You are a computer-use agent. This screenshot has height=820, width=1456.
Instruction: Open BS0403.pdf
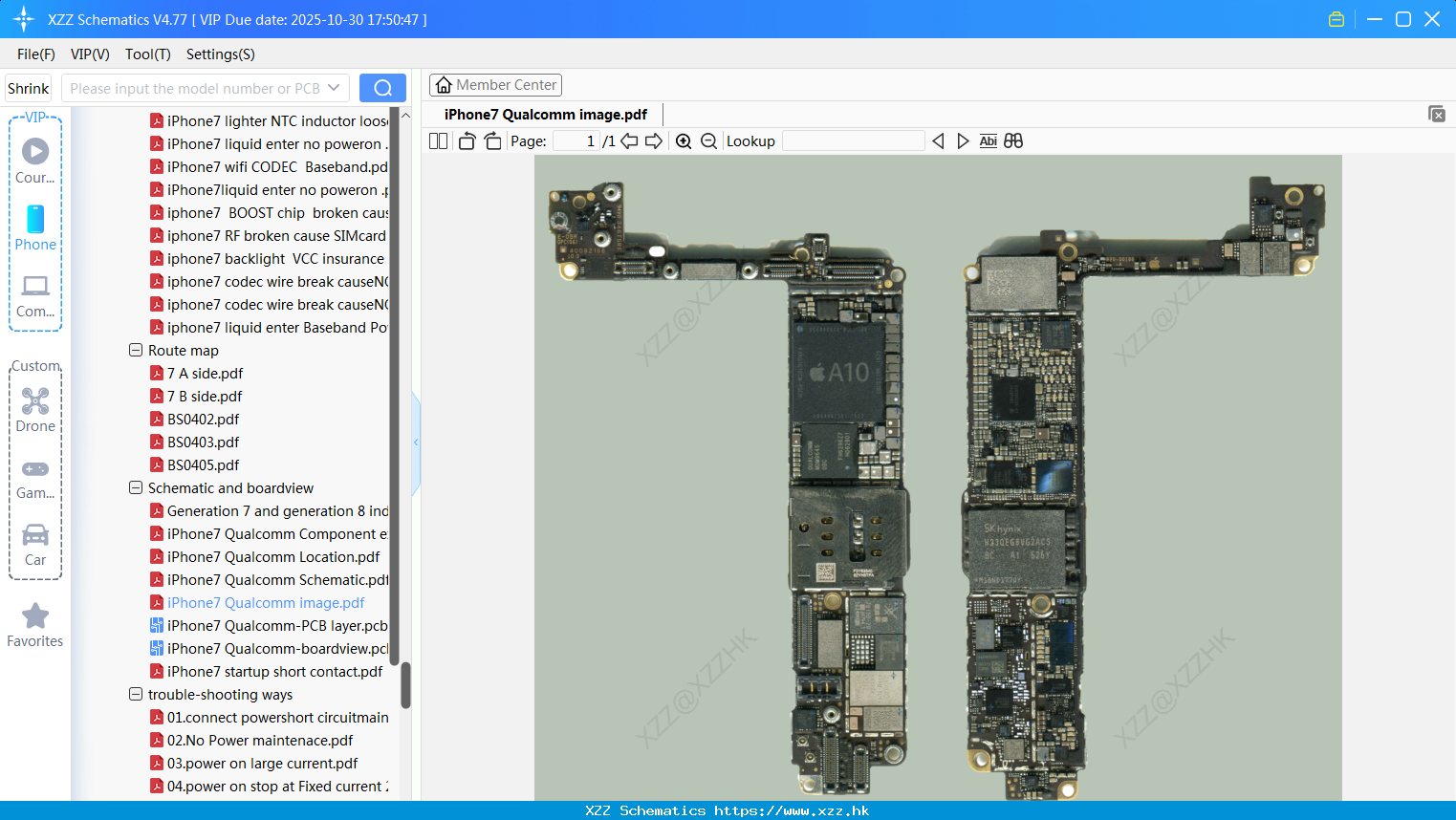click(x=203, y=442)
